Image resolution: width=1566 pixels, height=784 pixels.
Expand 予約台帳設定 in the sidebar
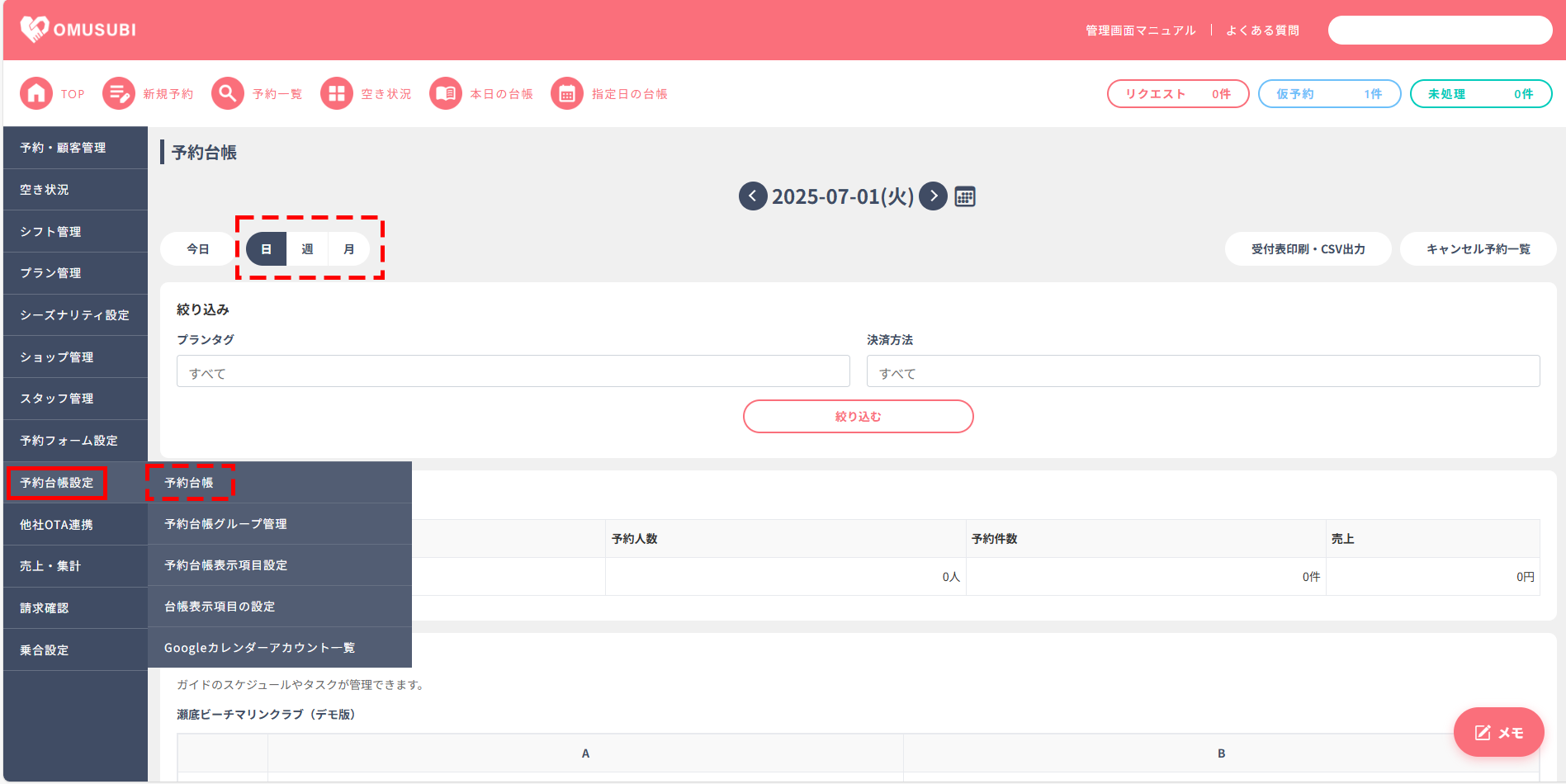pyautogui.click(x=57, y=483)
